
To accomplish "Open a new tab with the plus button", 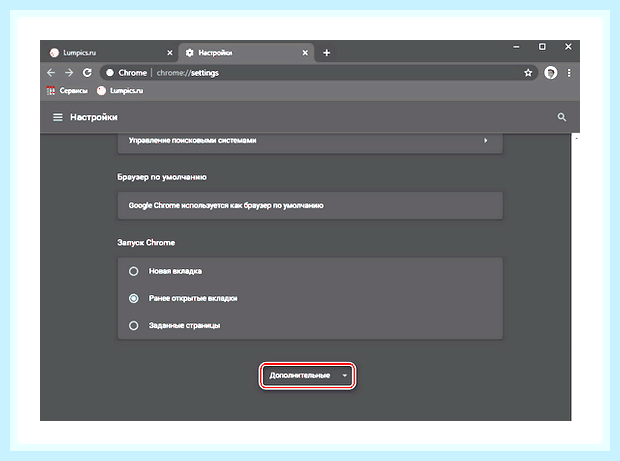I will click(x=326, y=53).
